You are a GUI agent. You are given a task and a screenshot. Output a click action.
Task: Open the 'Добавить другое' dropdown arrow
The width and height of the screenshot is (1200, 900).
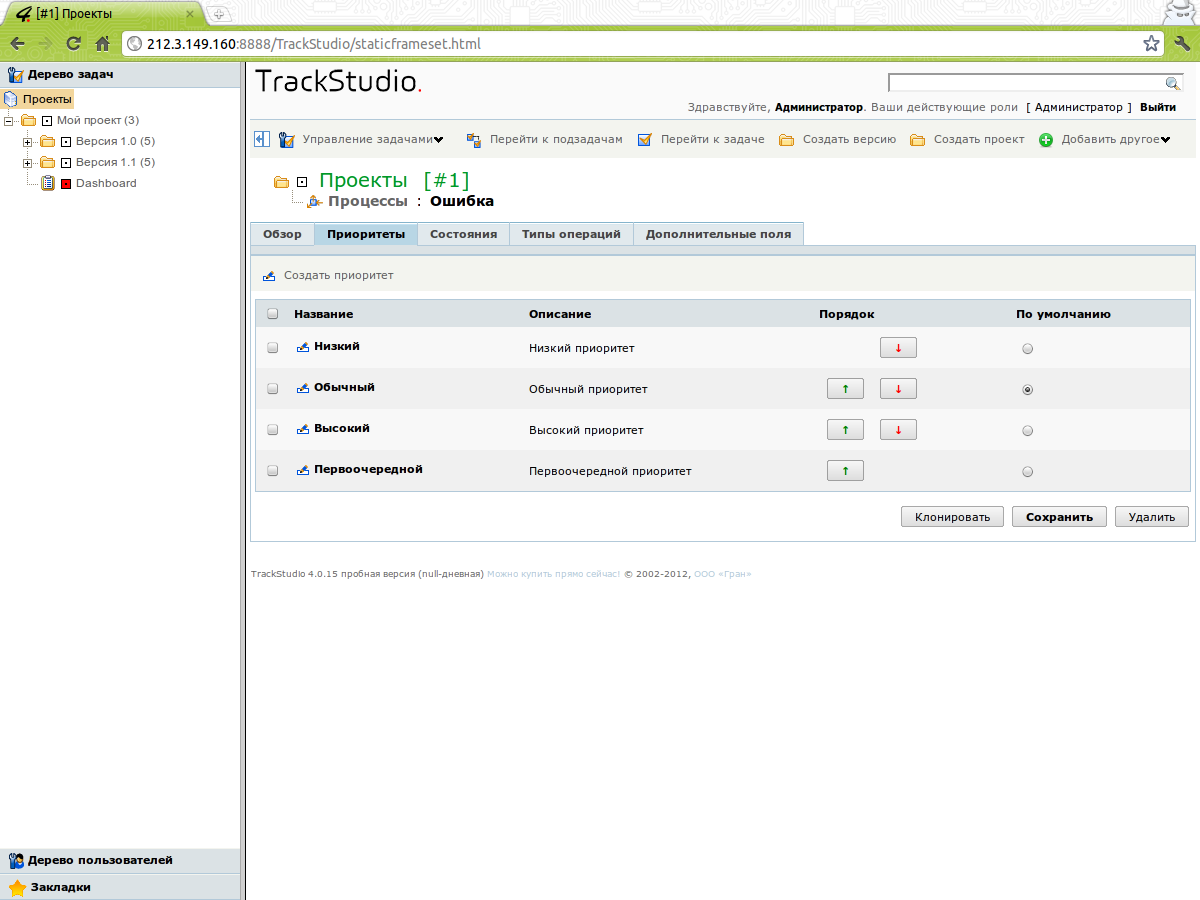point(1165,140)
